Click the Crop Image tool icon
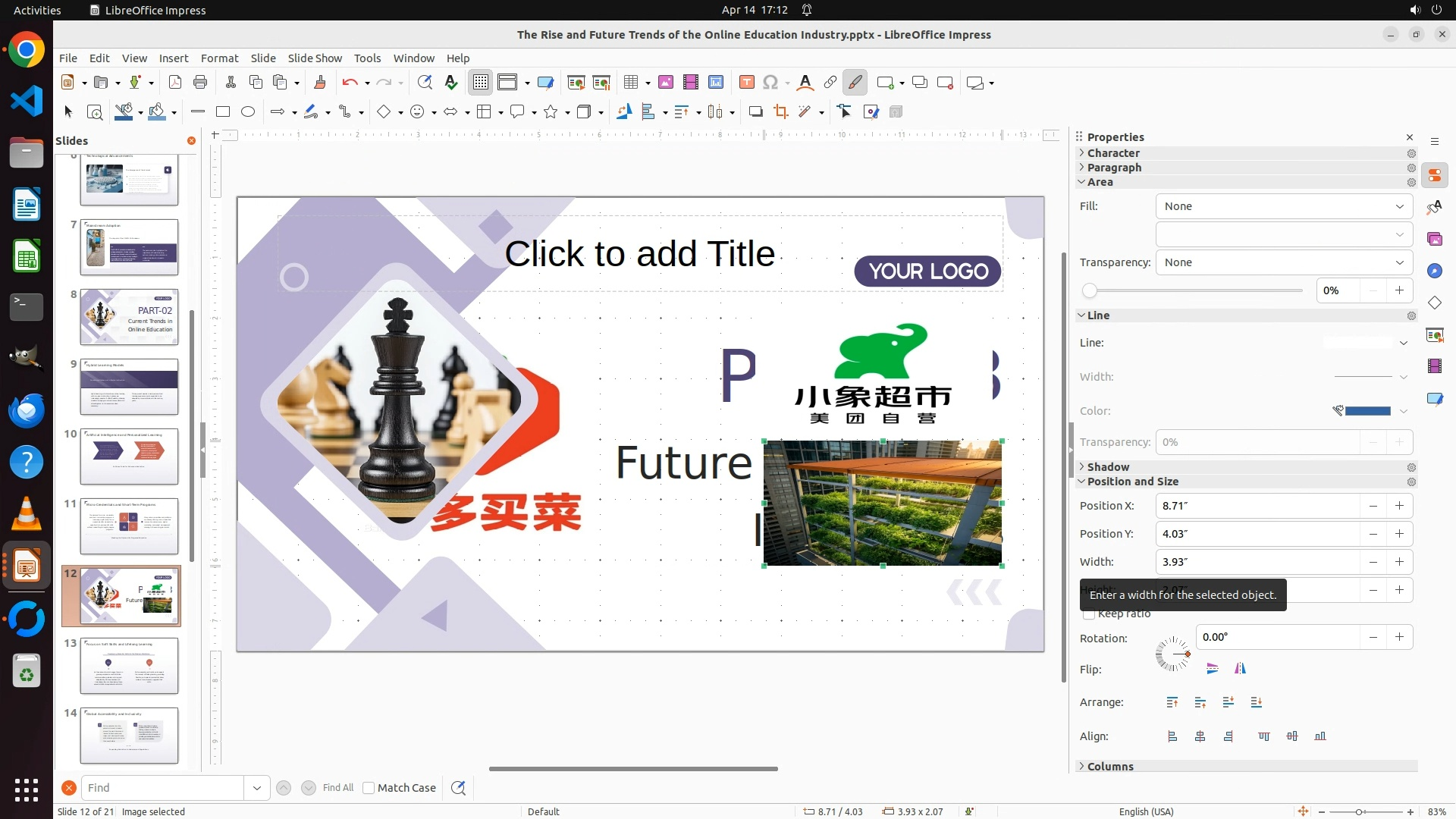This screenshot has width=1456, height=819. (x=780, y=112)
